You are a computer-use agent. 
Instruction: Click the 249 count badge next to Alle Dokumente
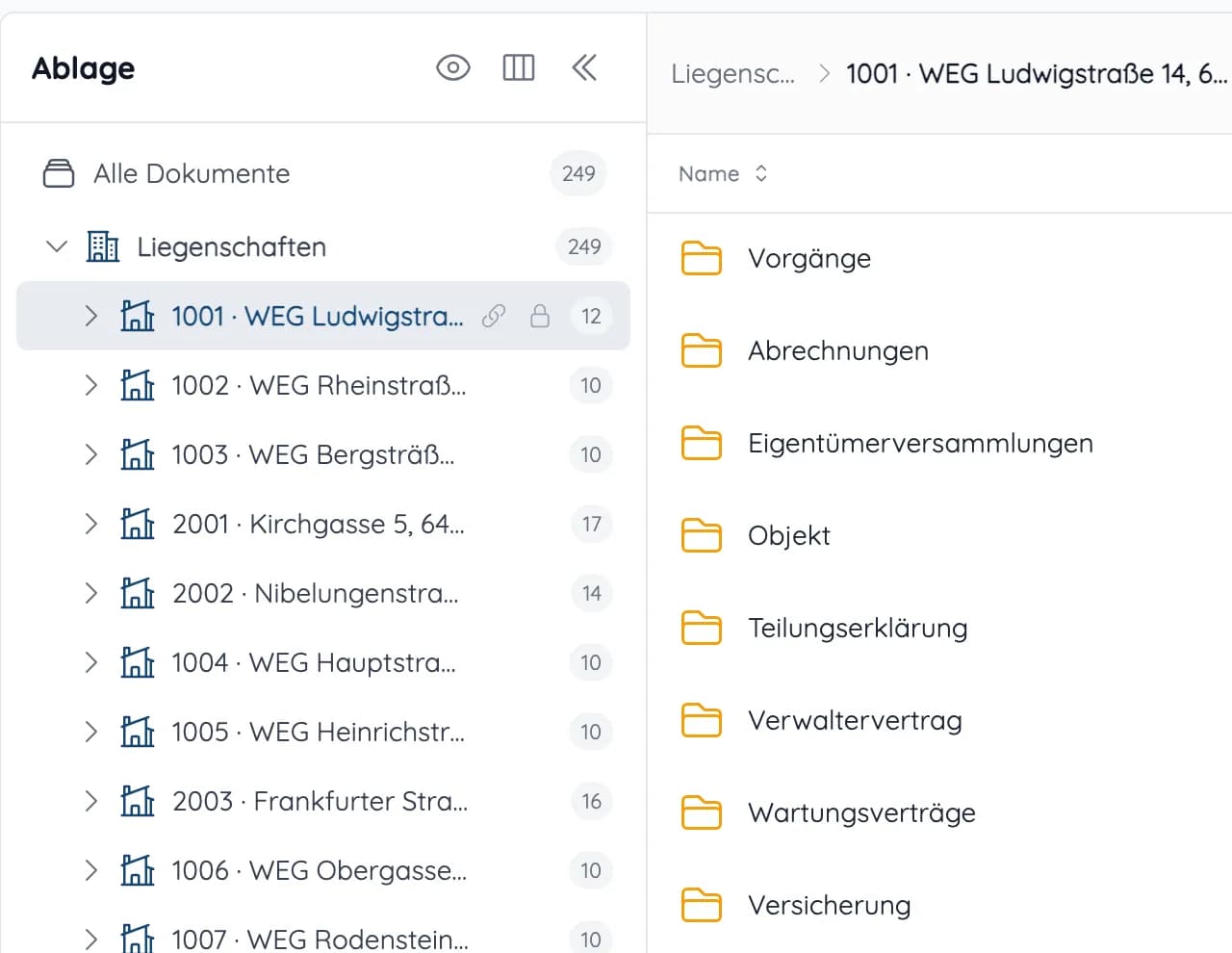578,173
